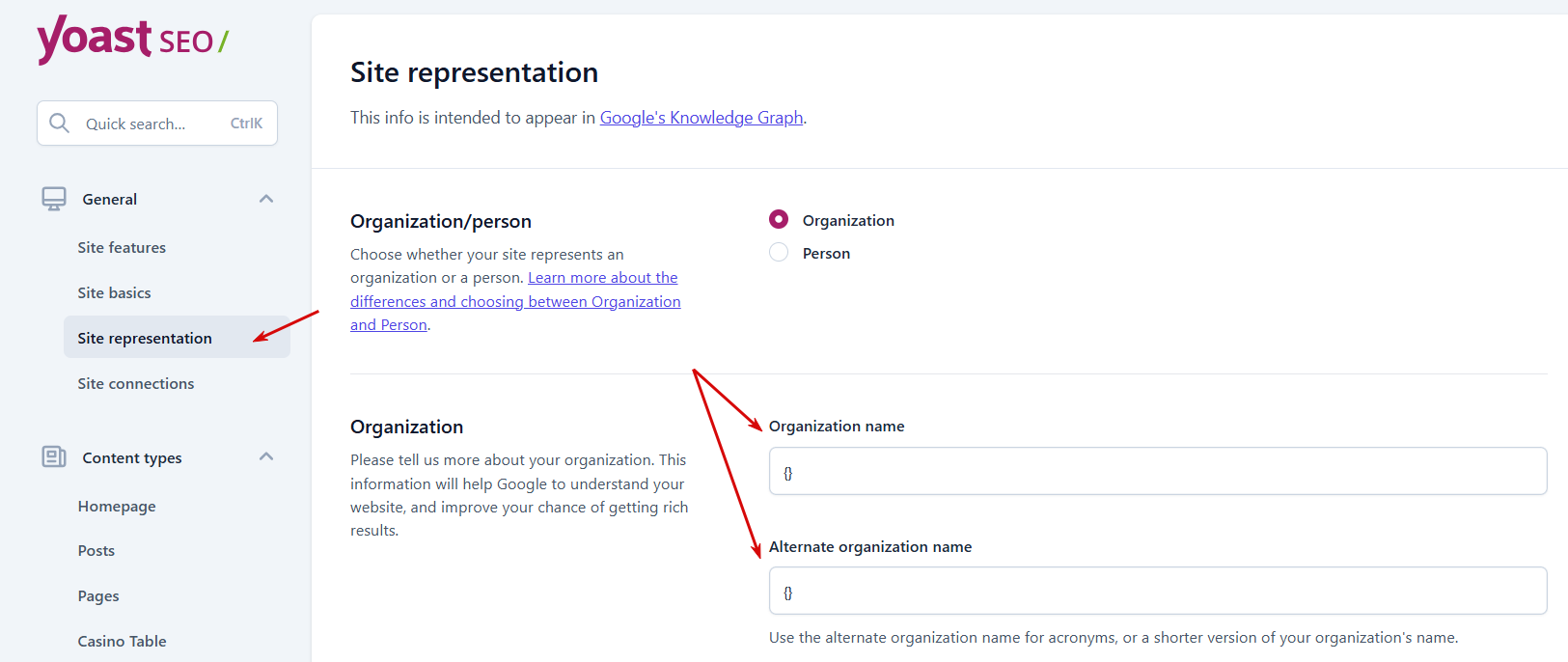Open Posts content type settings
This screenshot has width=1568, height=662.
pos(96,551)
